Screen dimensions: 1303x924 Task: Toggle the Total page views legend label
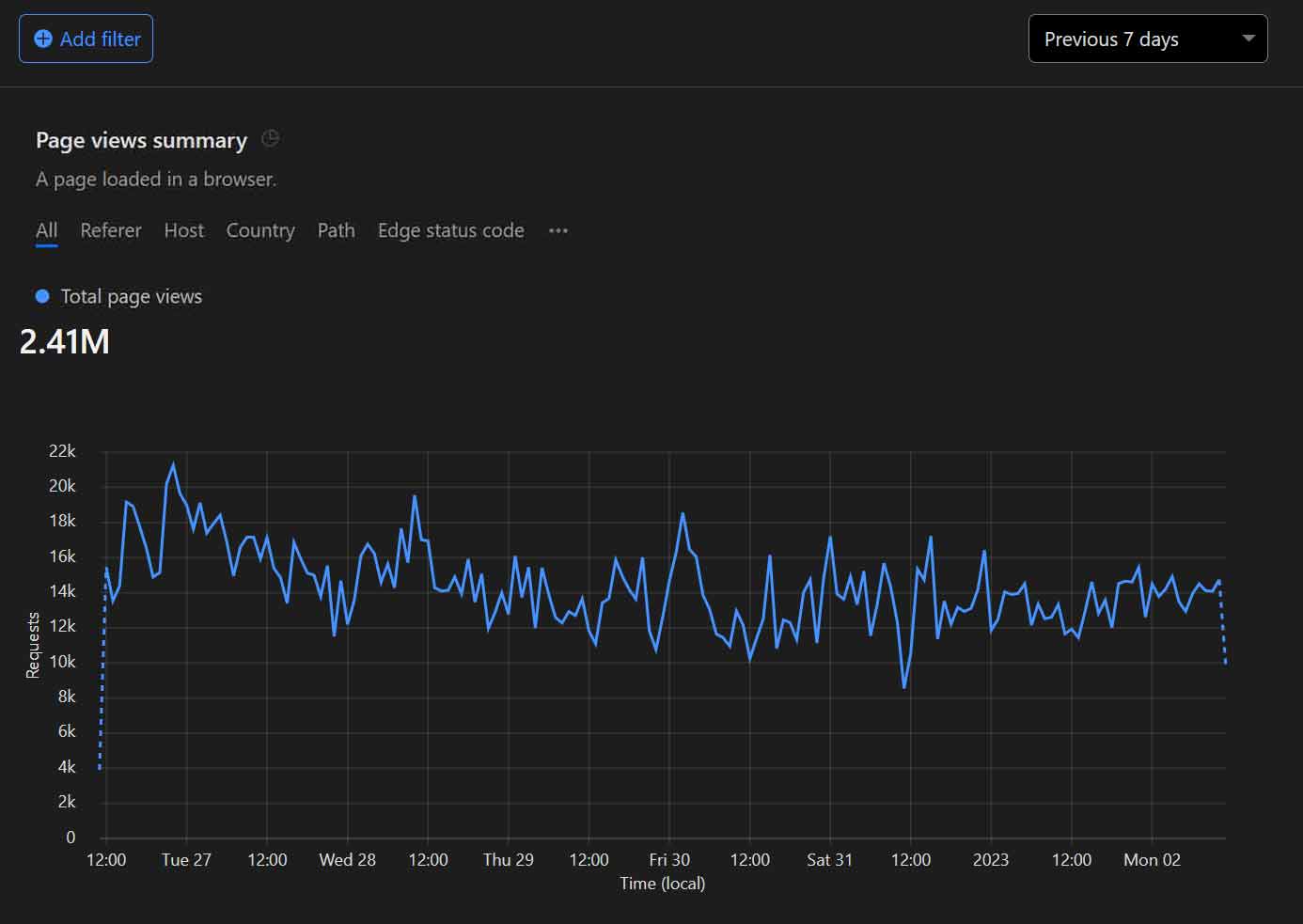pyautogui.click(x=131, y=296)
